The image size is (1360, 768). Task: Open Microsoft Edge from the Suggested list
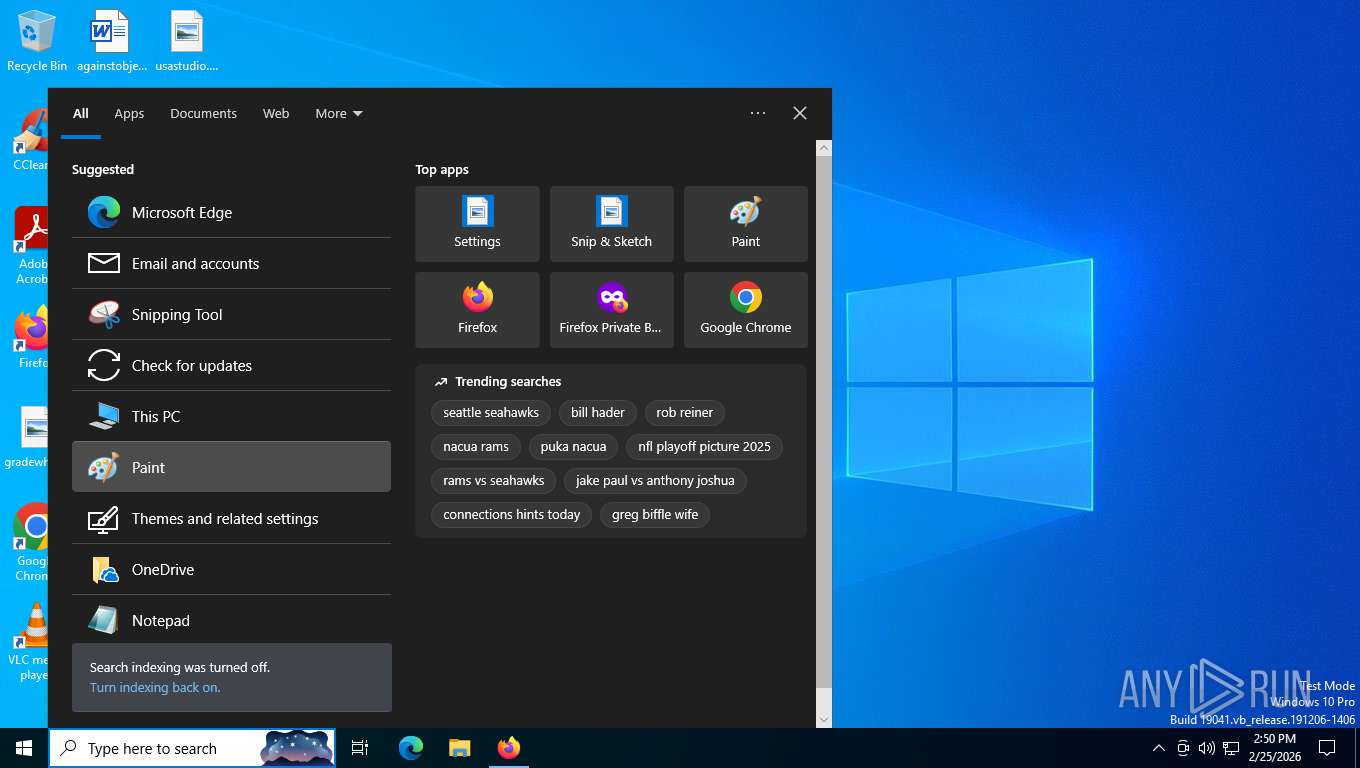231,212
